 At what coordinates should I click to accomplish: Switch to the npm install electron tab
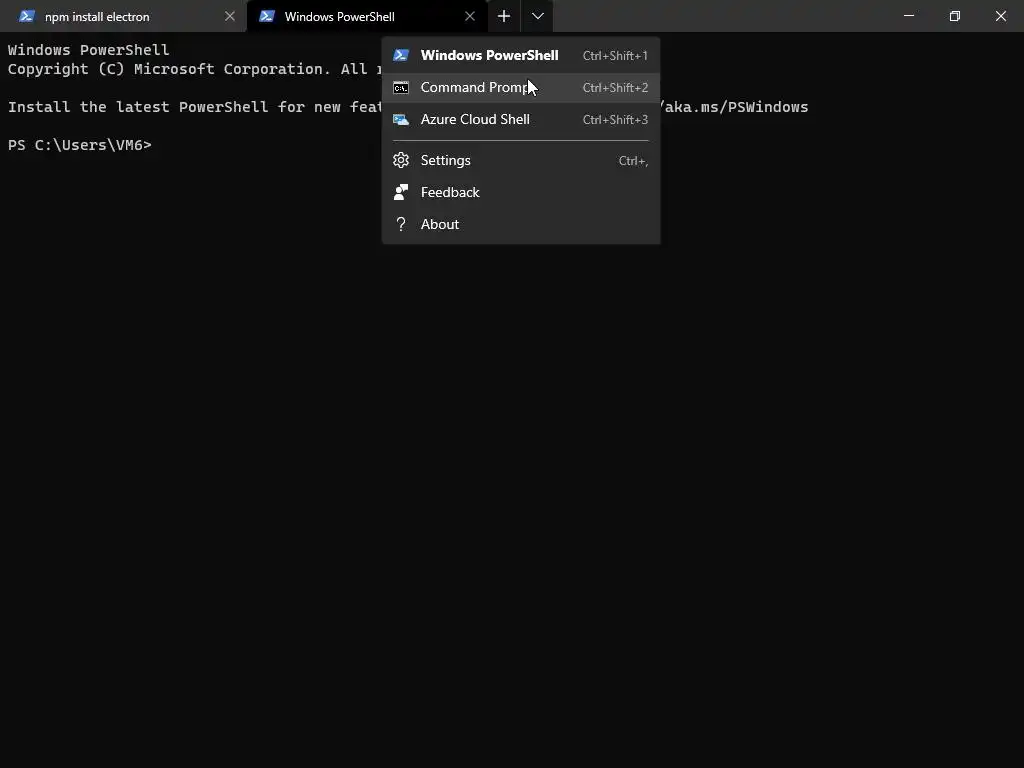click(123, 16)
